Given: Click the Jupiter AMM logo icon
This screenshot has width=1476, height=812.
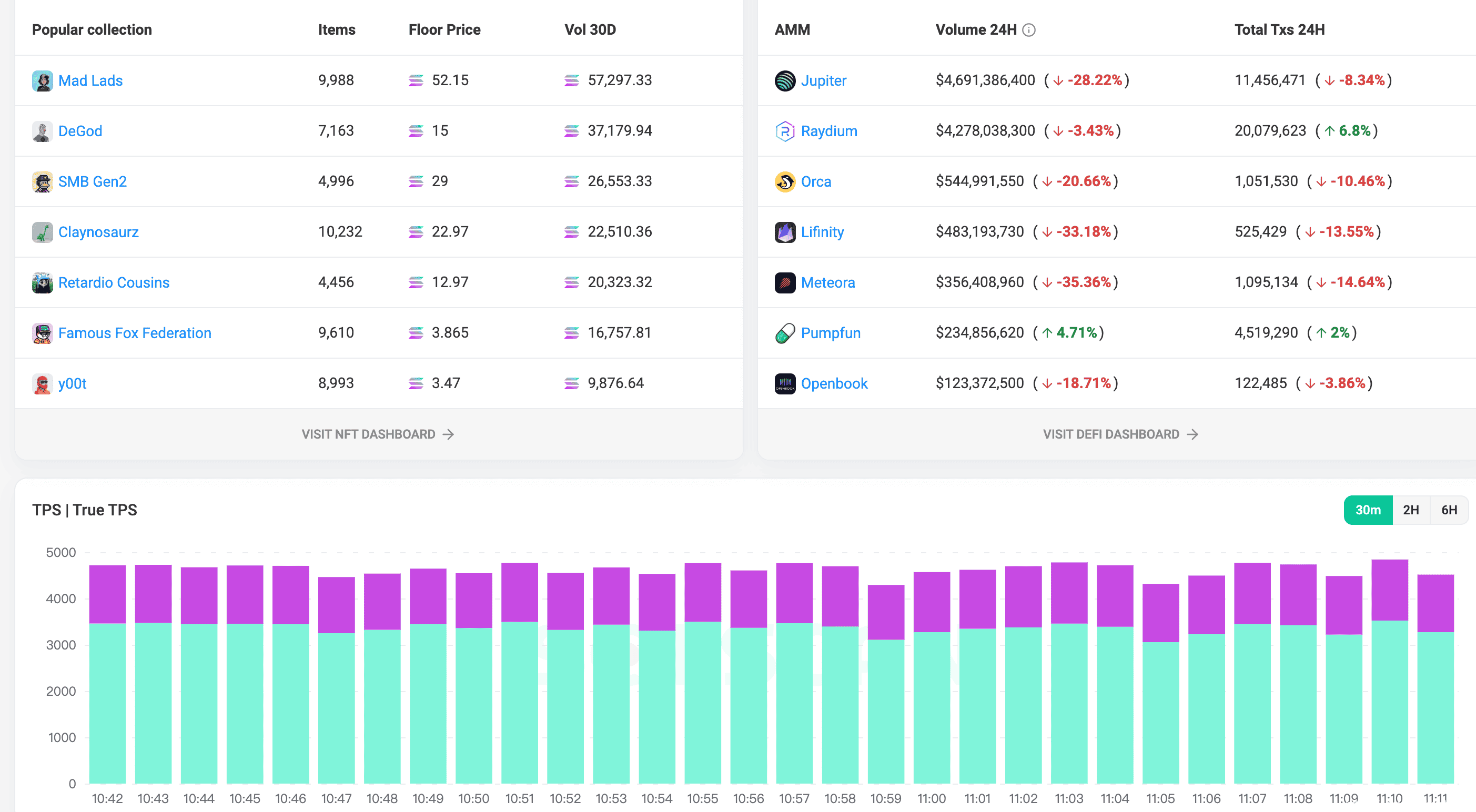Looking at the screenshot, I should [x=784, y=81].
